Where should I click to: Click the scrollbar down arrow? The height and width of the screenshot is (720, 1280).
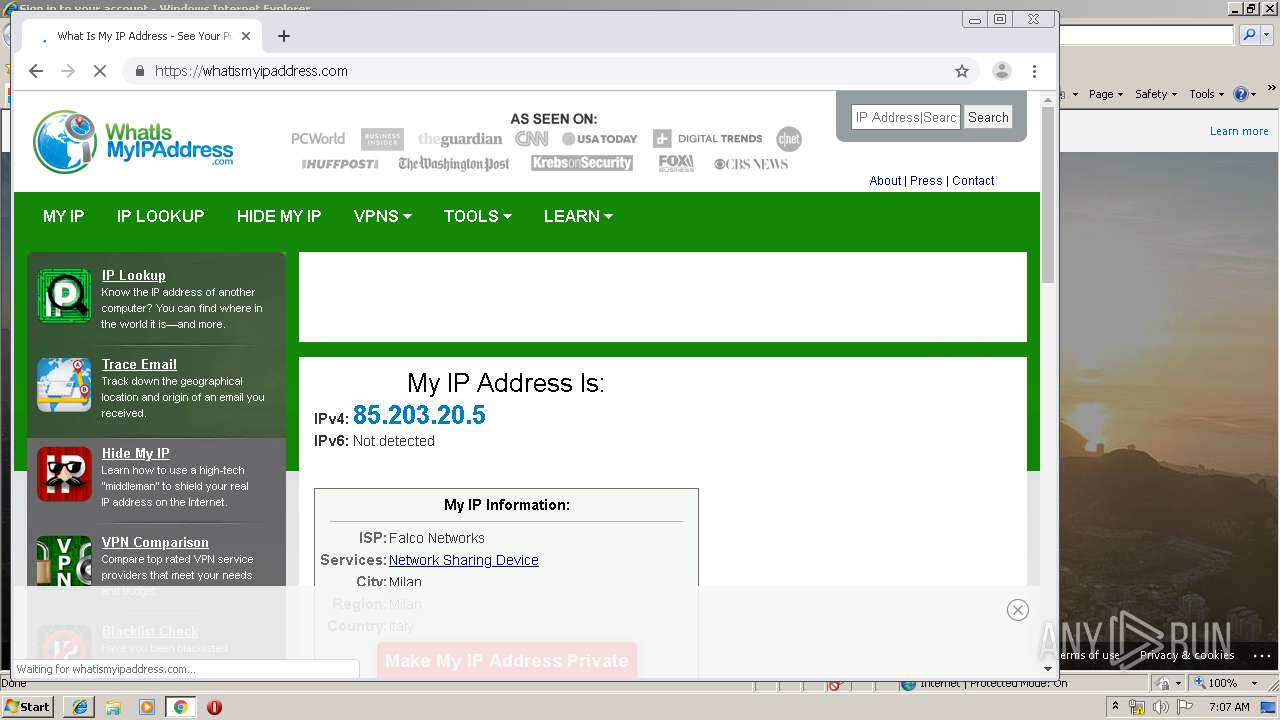(x=1048, y=668)
